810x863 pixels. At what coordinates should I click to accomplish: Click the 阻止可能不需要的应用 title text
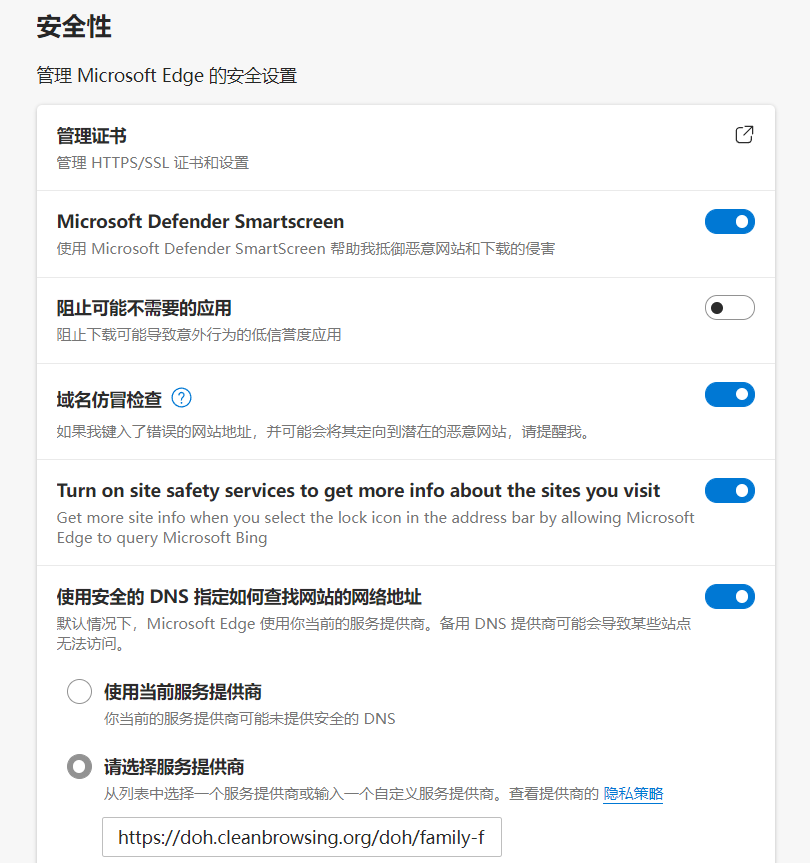[x=144, y=308]
